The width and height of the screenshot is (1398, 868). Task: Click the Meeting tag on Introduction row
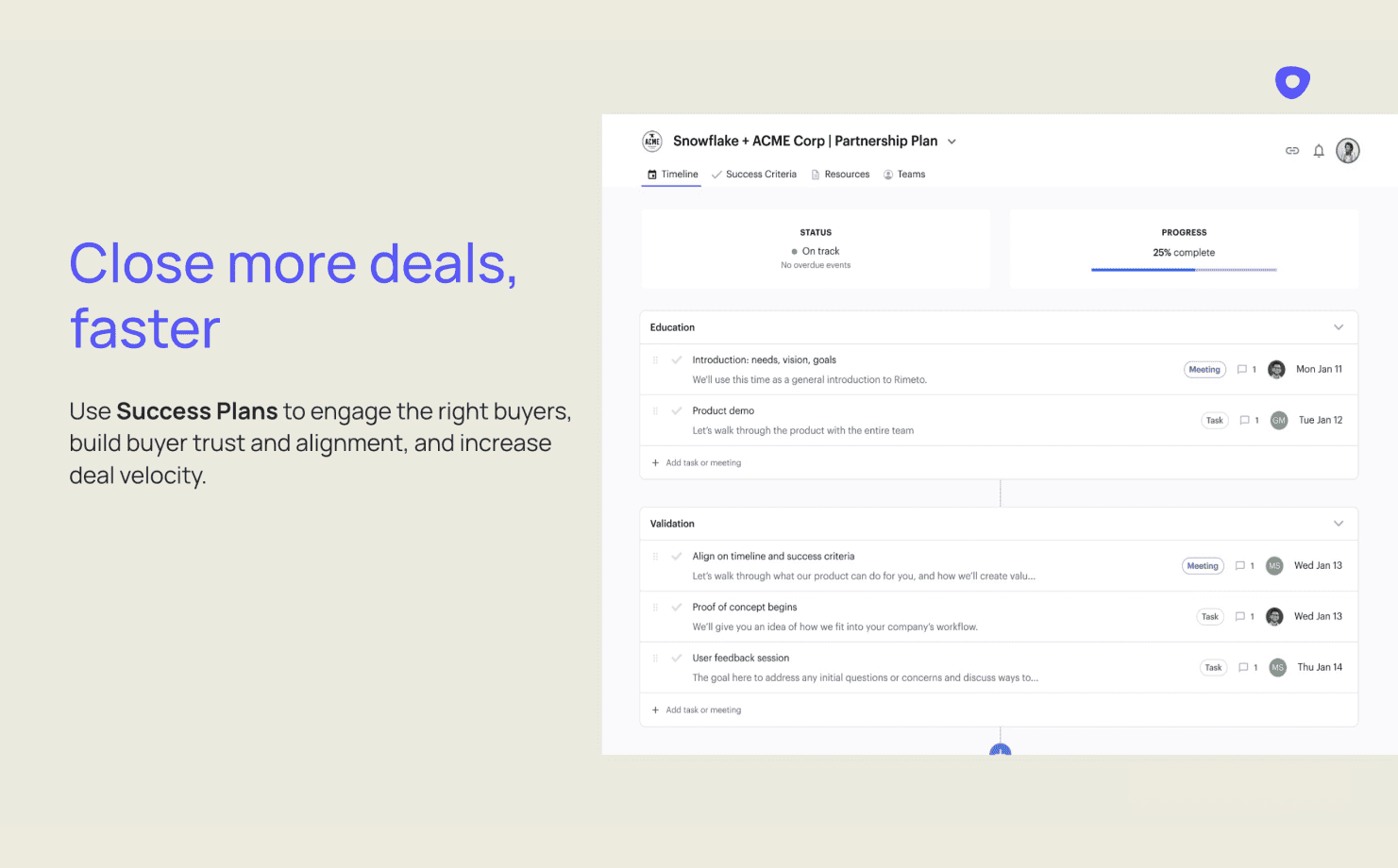point(1204,370)
